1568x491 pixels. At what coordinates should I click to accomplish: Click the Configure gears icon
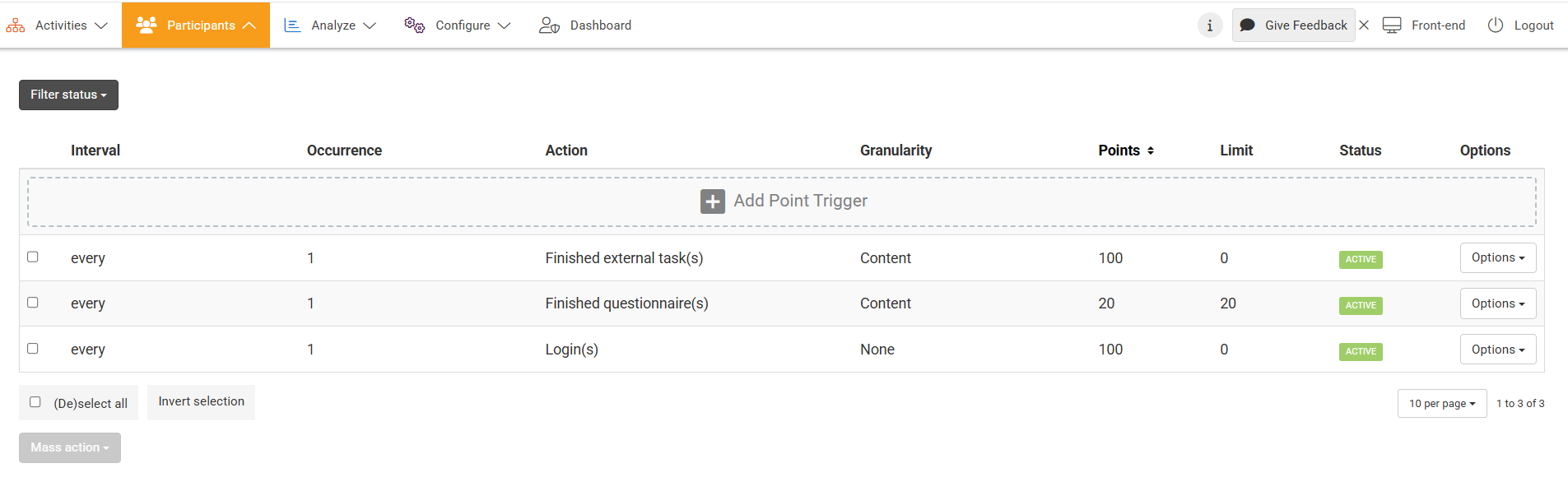[414, 25]
